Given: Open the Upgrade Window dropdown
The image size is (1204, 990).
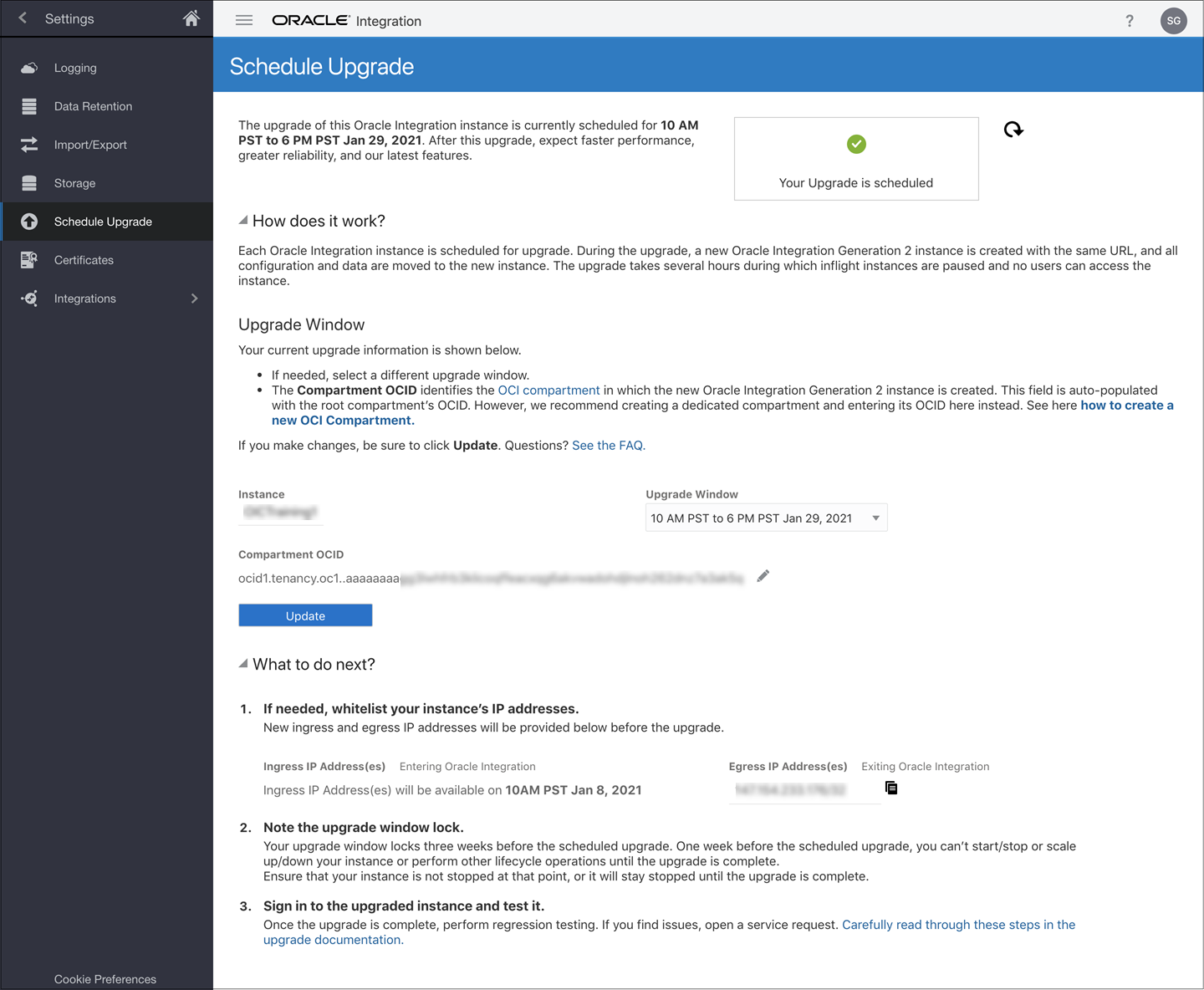Looking at the screenshot, I should tap(875, 517).
